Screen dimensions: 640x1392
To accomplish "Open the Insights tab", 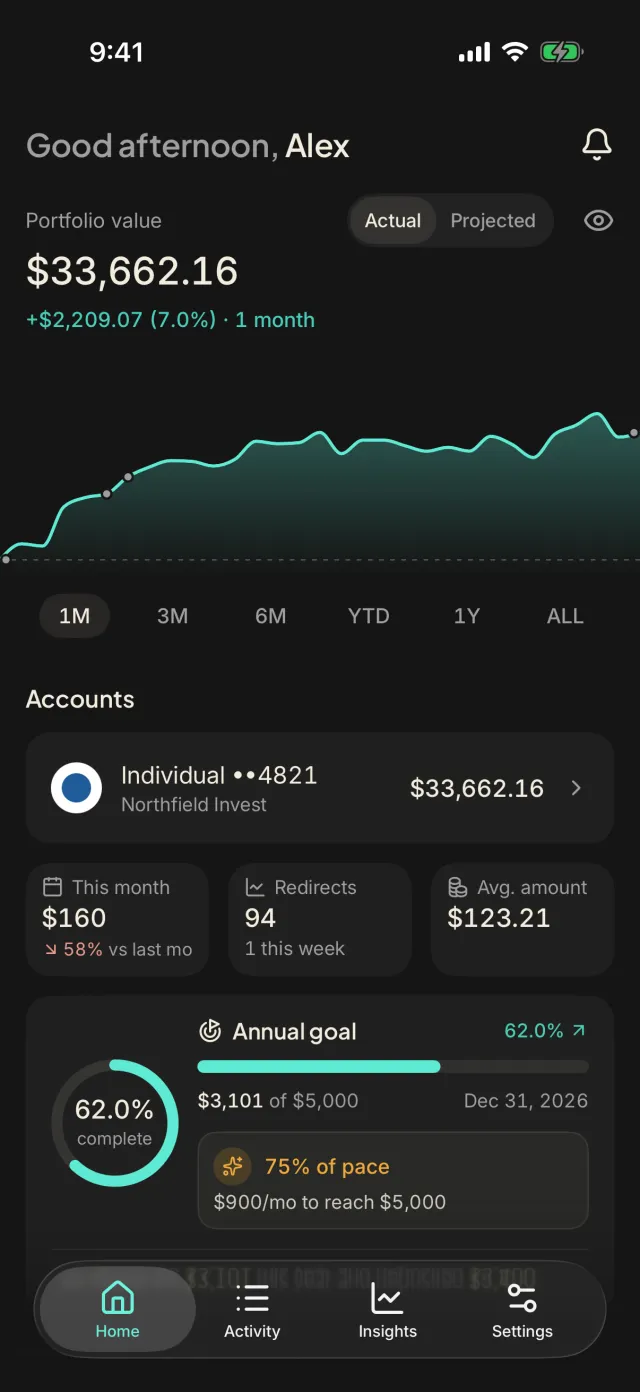I will [387, 1311].
